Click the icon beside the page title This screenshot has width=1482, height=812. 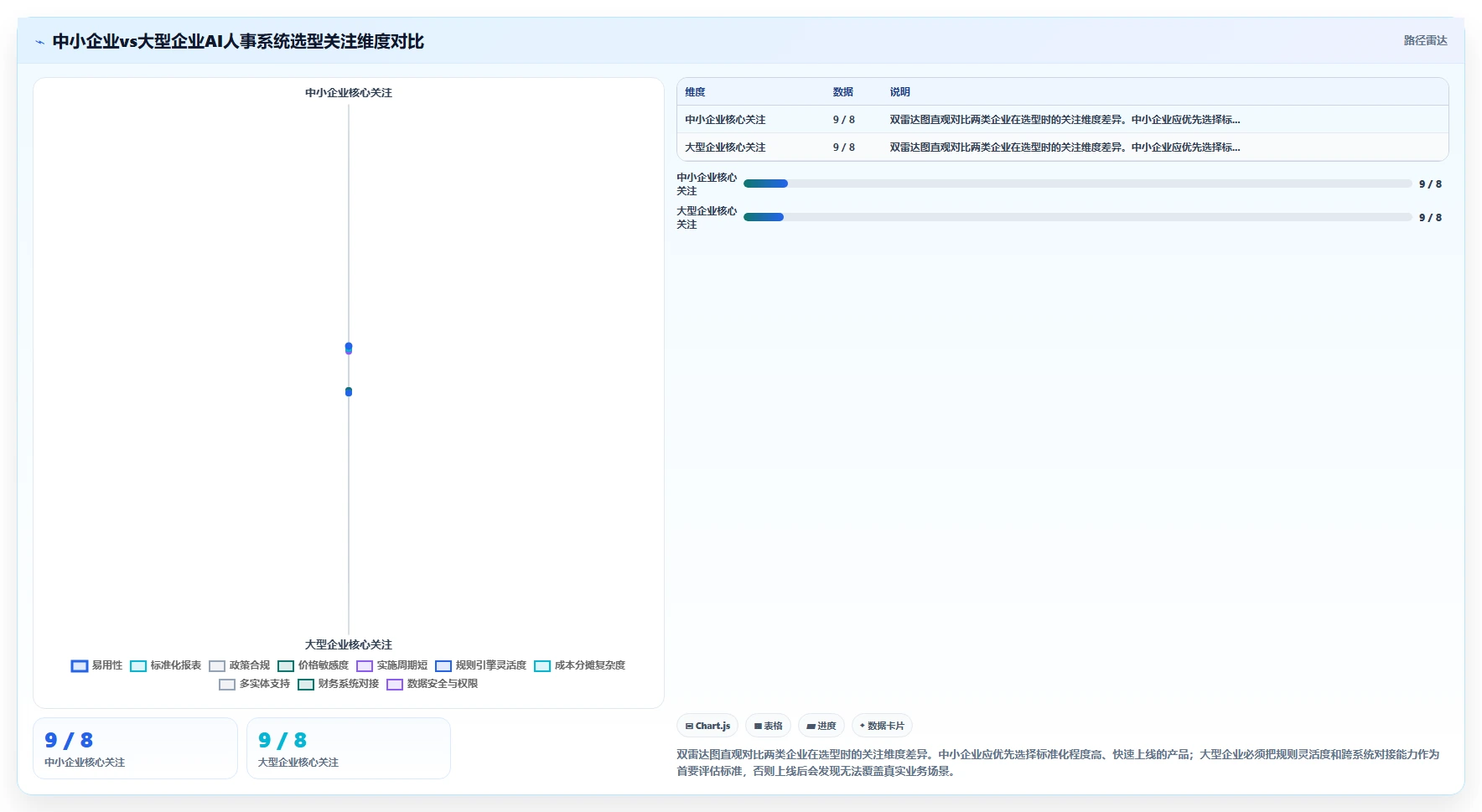pyautogui.click(x=39, y=42)
